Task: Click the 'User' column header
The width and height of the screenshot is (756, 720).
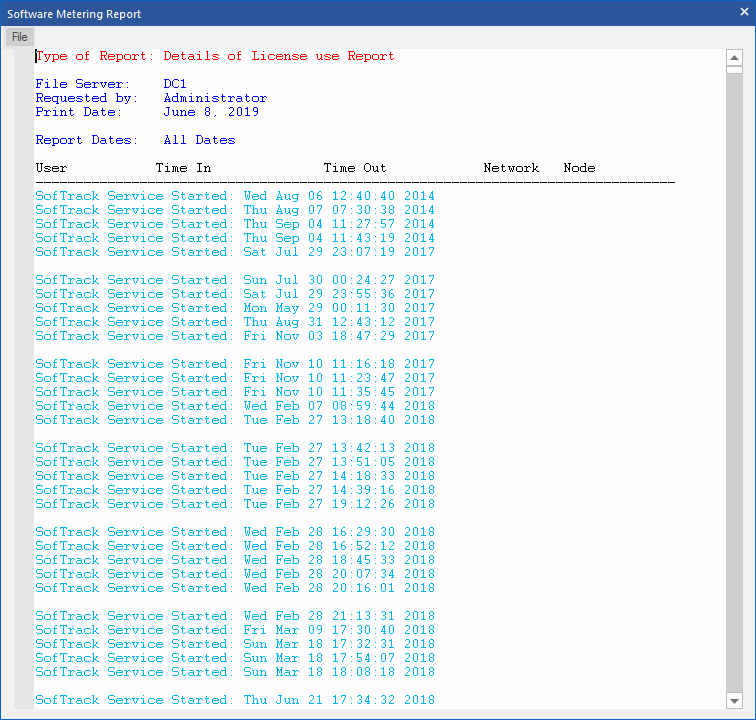Action: (x=51, y=168)
